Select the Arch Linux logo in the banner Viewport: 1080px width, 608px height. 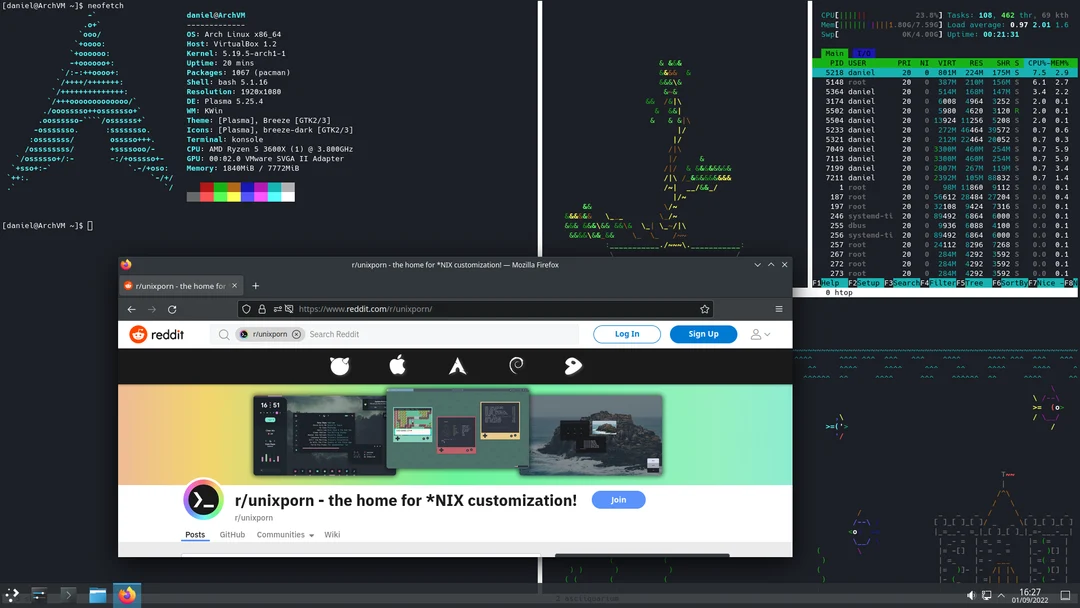click(456, 366)
